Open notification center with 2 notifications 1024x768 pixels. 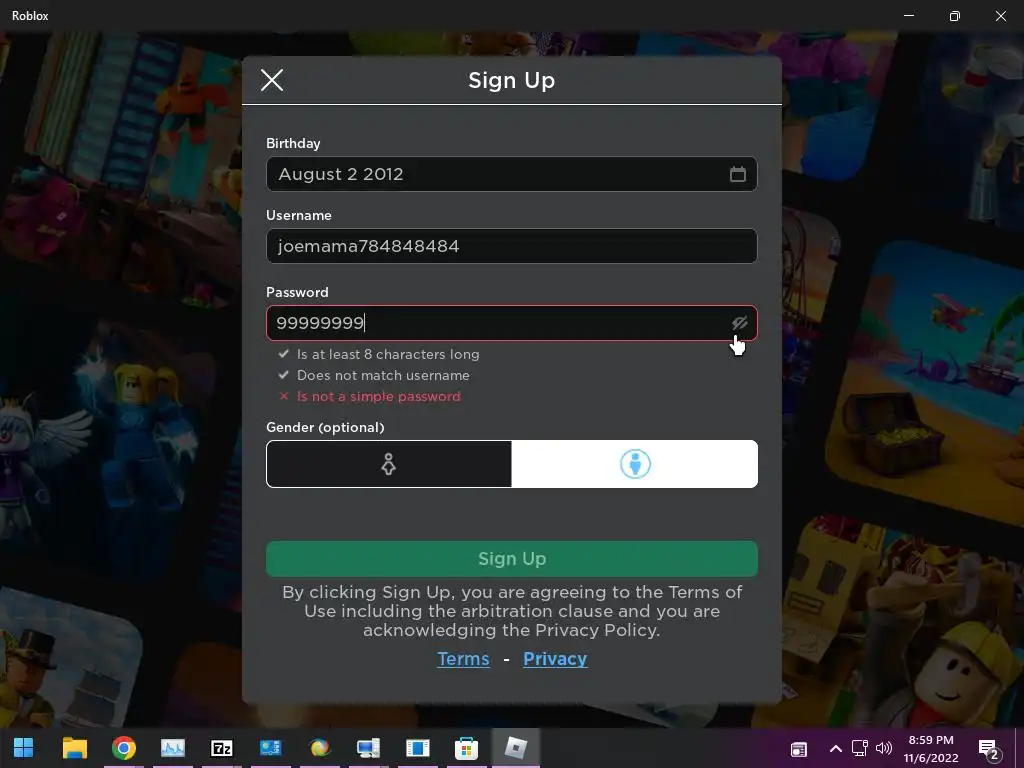(989, 749)
